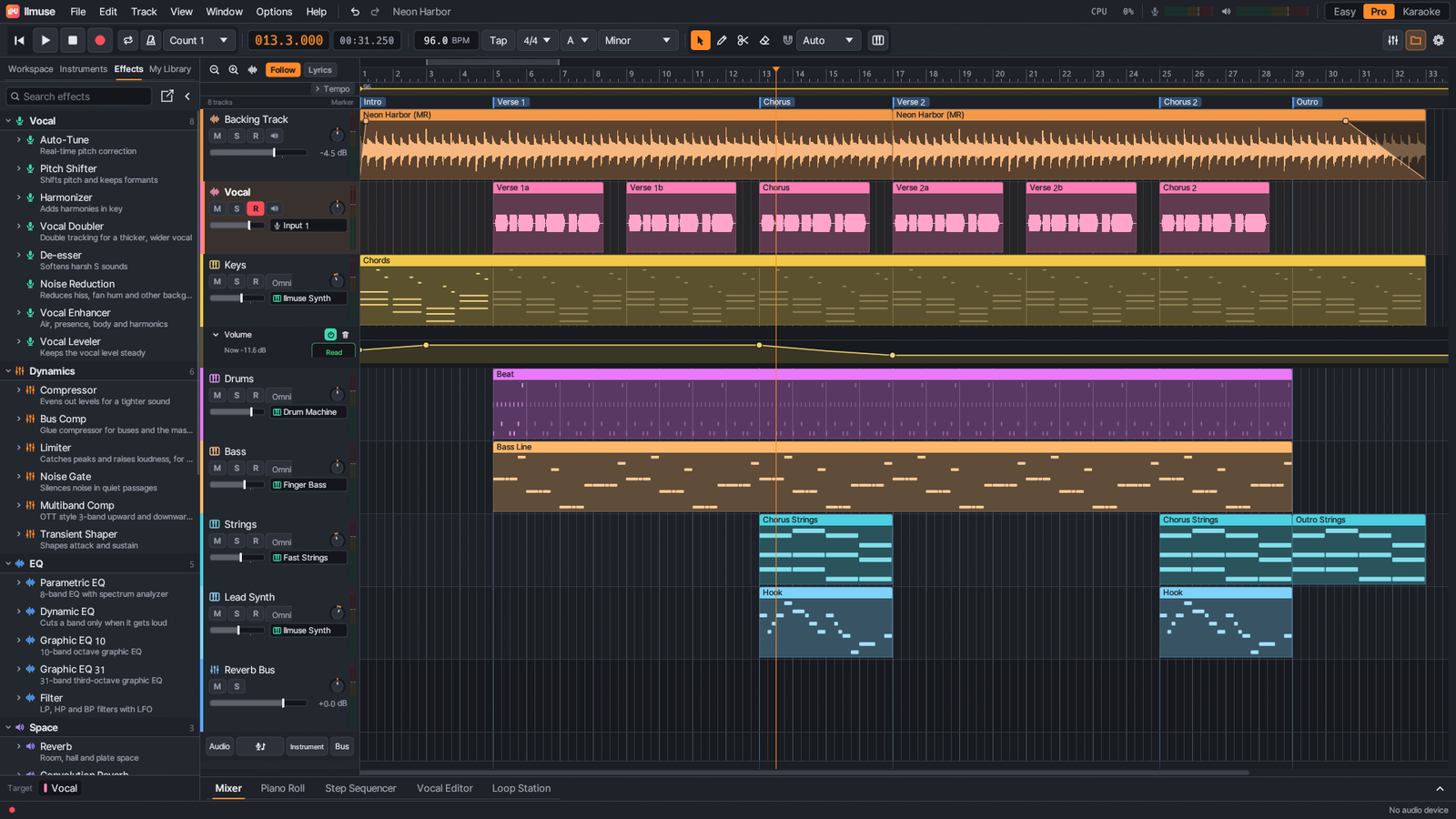The height and width of the screenshot is (819, 1456).
Task: Collapse the Volume automation lane chevron
Action: (216, 335)
